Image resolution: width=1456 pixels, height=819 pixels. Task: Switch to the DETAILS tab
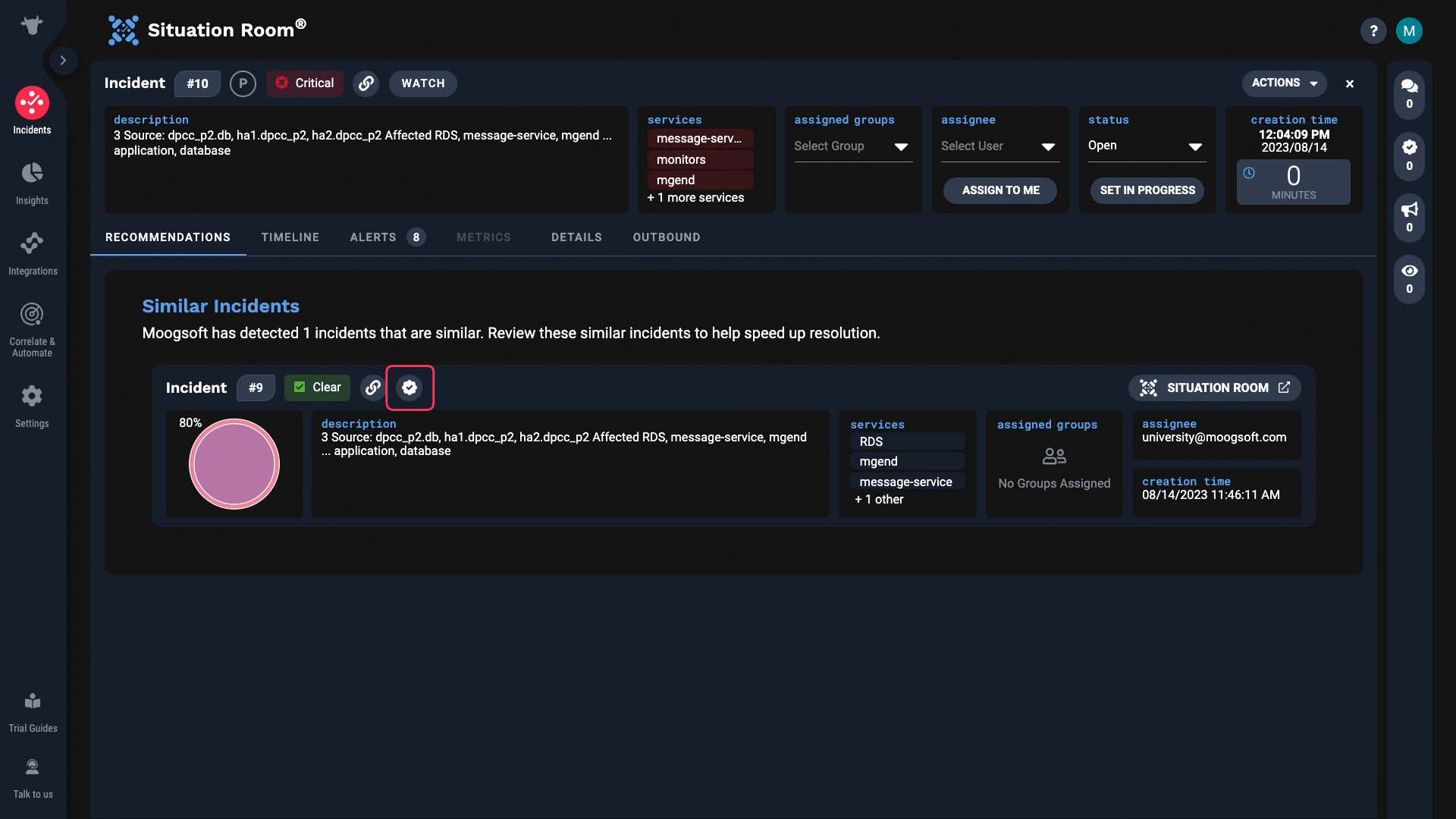576,237
